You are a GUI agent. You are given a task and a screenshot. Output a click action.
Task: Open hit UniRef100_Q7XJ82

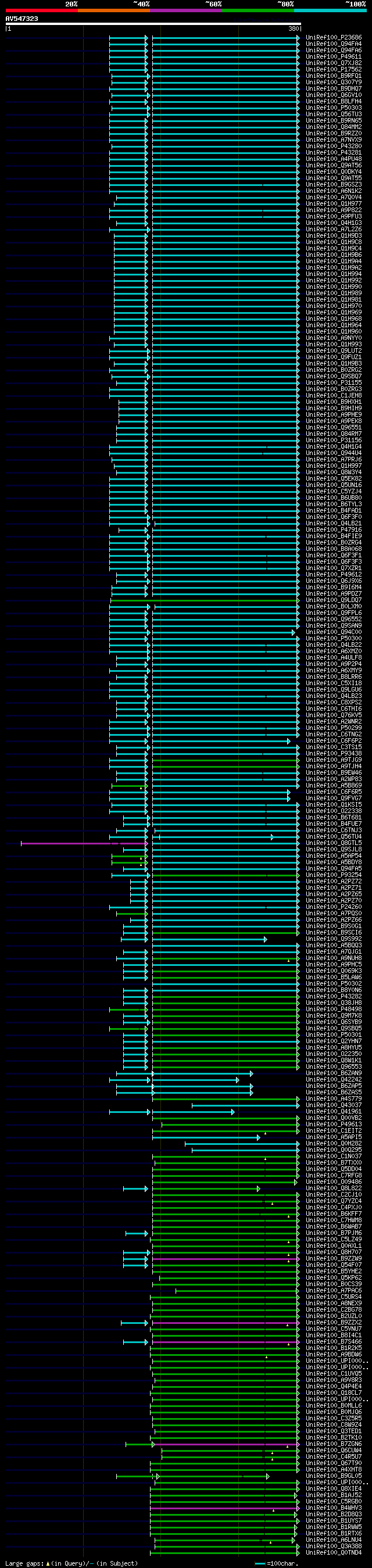(x=334, y=63)
